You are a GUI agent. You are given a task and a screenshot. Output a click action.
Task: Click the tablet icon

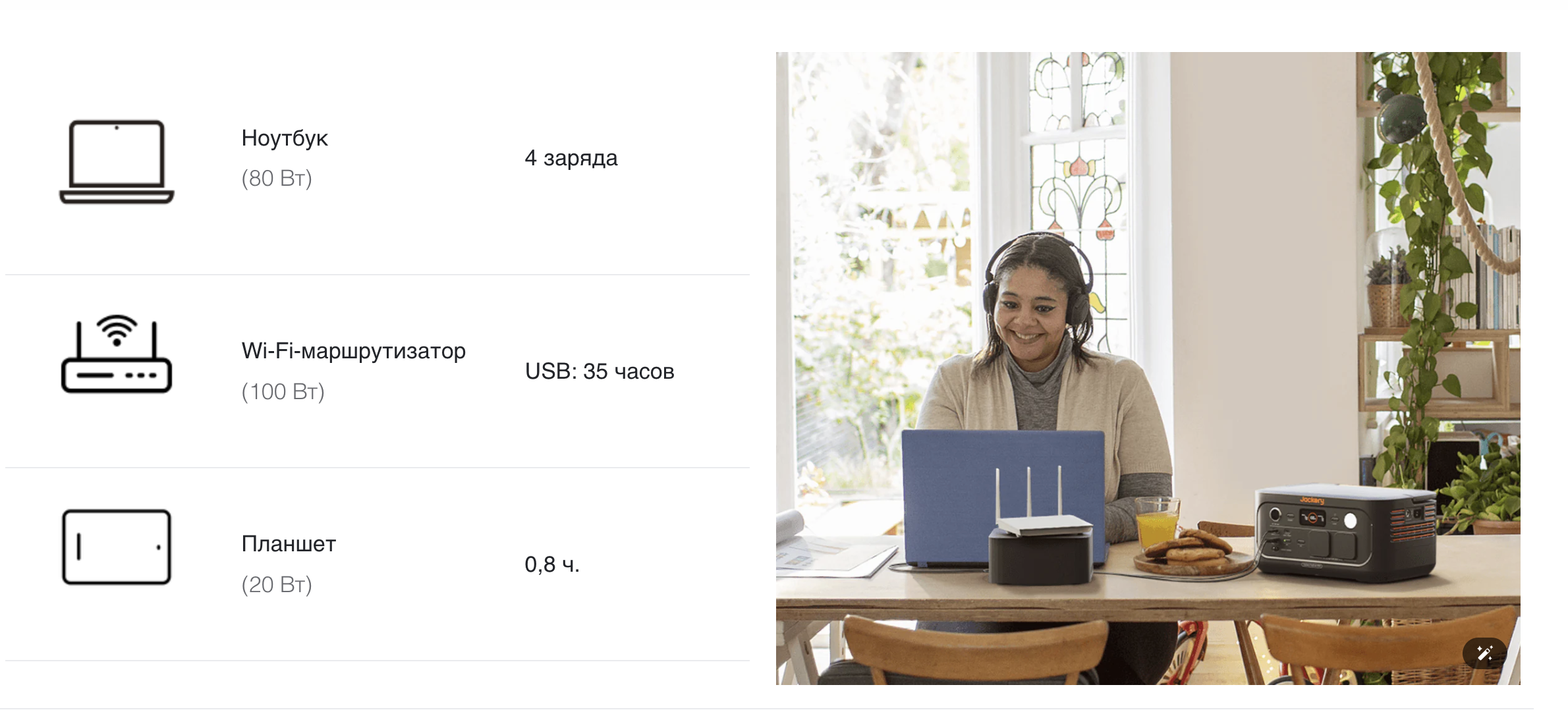click(x=117, y=547)
